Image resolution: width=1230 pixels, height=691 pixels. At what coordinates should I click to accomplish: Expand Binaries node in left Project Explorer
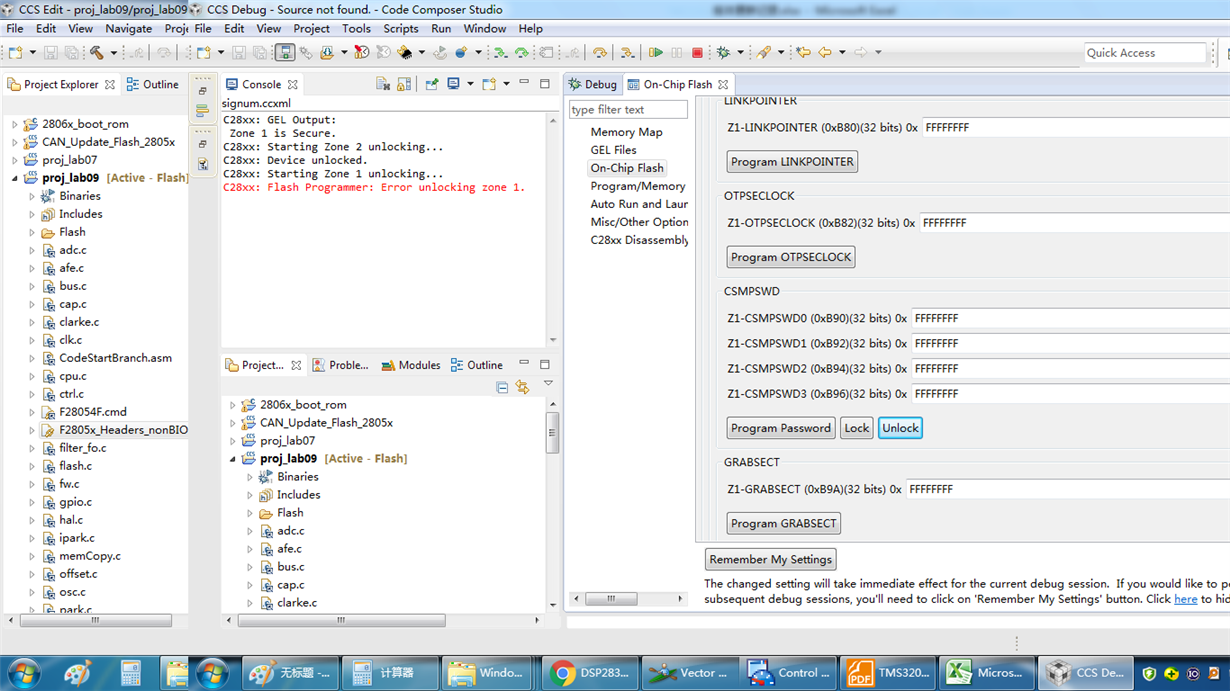click(32, 197)
